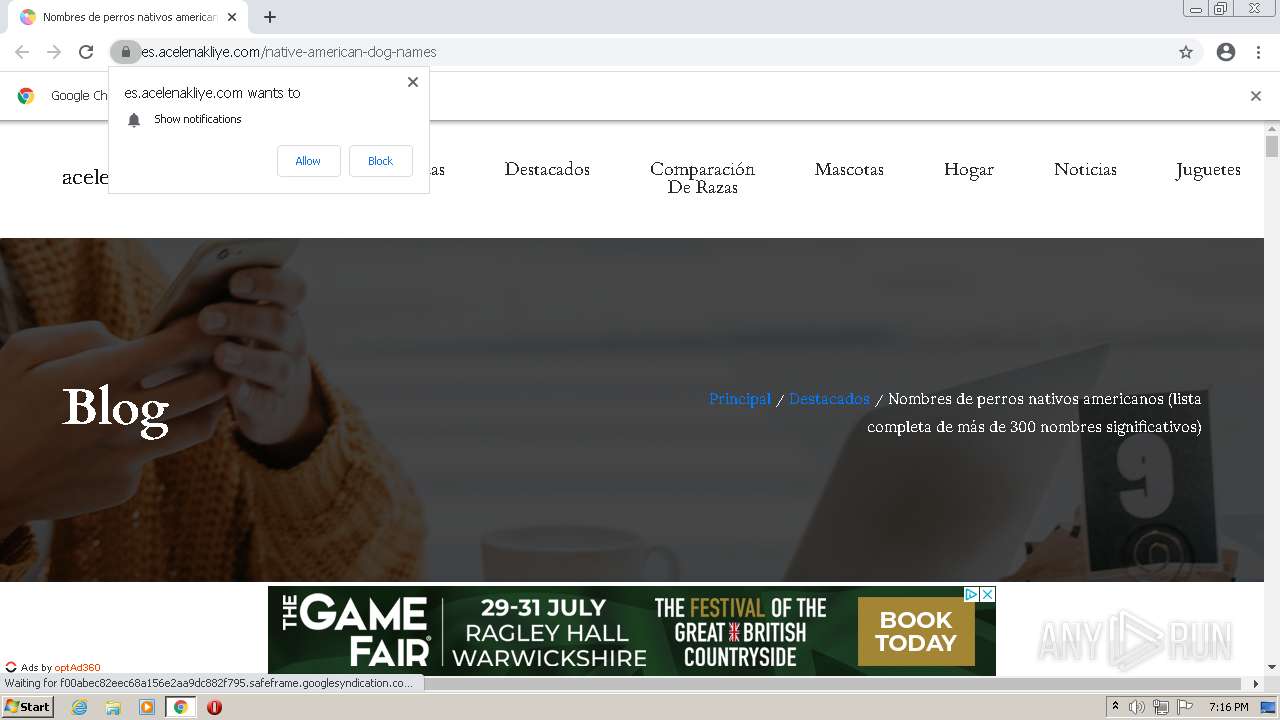This screenshot has width=1280, height=720.
Task: Go back using browser back arrow
Action: pos(22,52)
